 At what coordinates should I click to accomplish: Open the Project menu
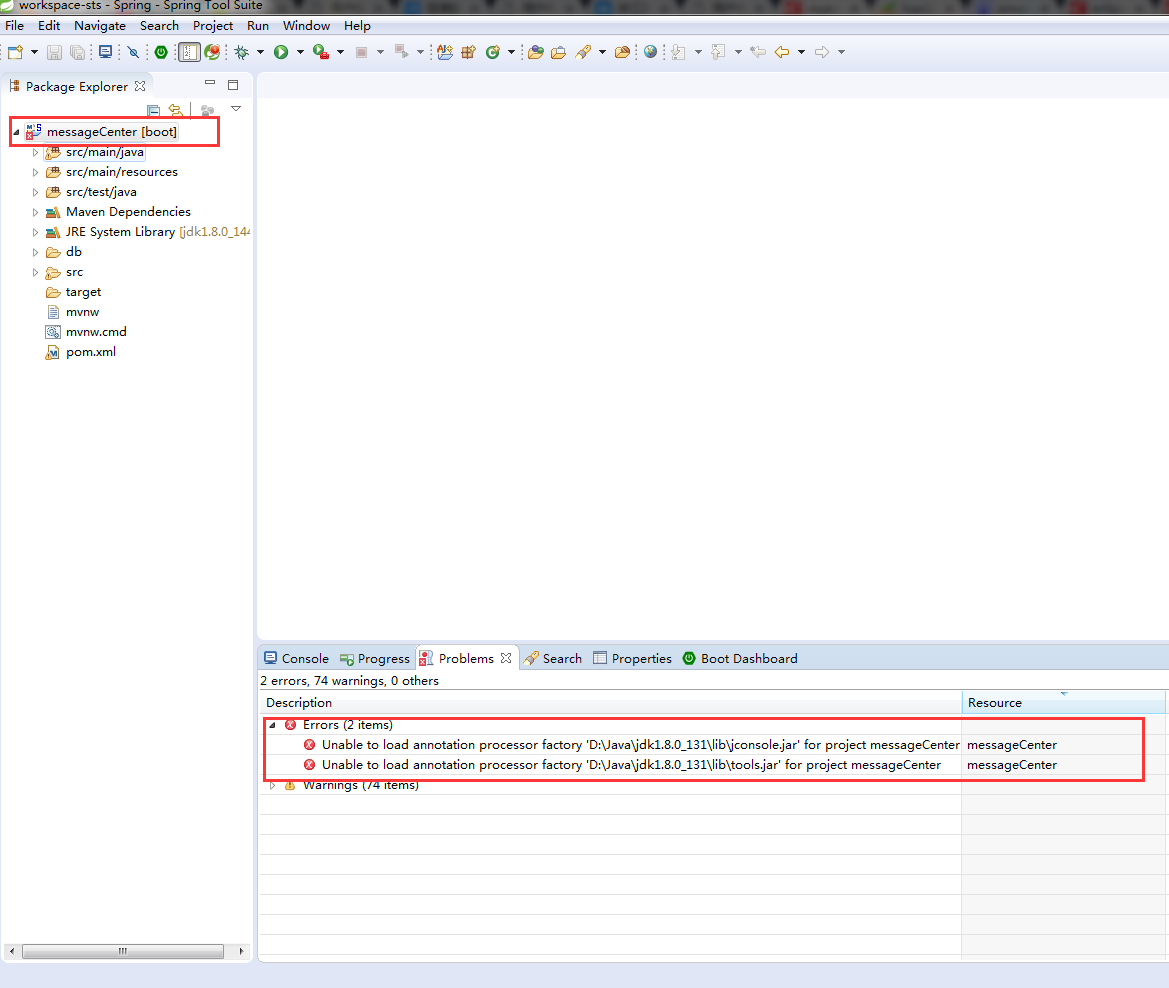click(213, 25)
